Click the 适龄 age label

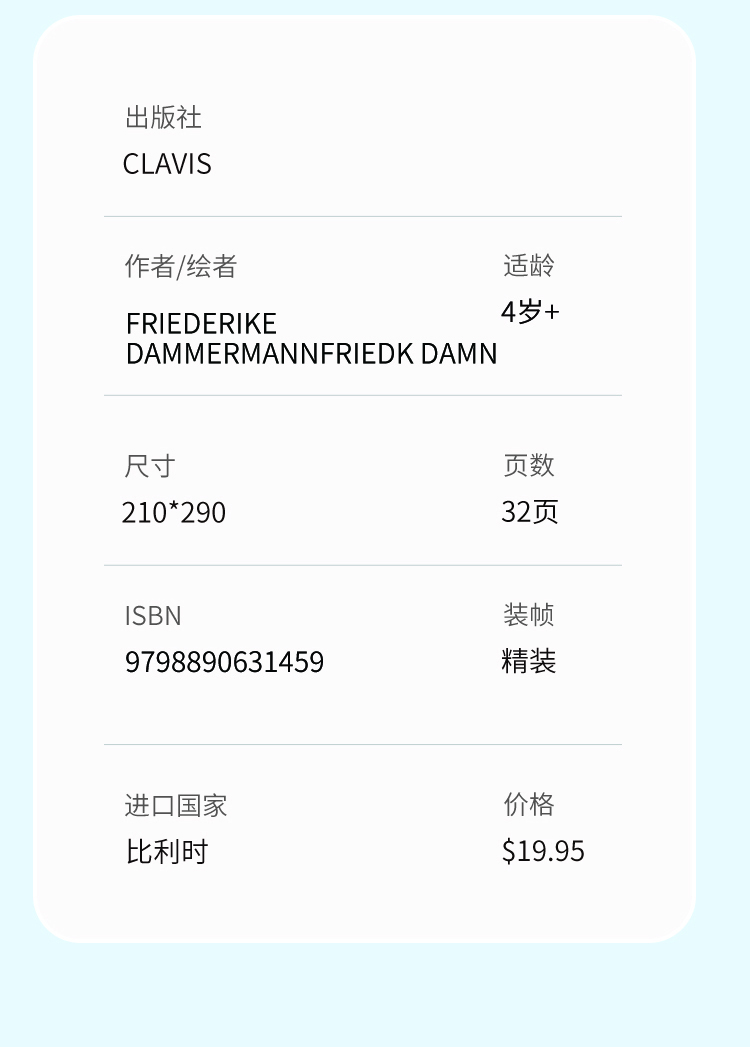[x=529, y=265]
